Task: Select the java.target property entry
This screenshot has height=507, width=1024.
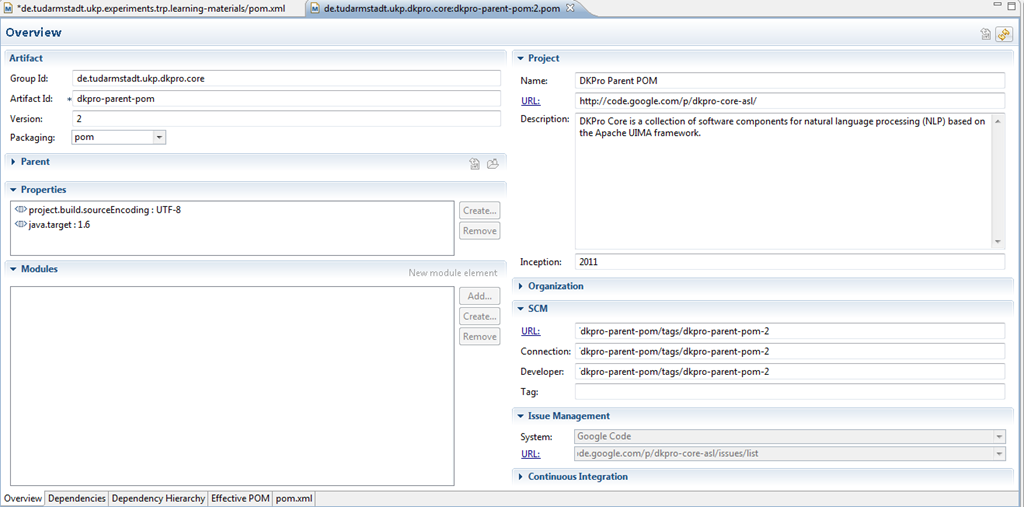Action: (x=59, y=225)
